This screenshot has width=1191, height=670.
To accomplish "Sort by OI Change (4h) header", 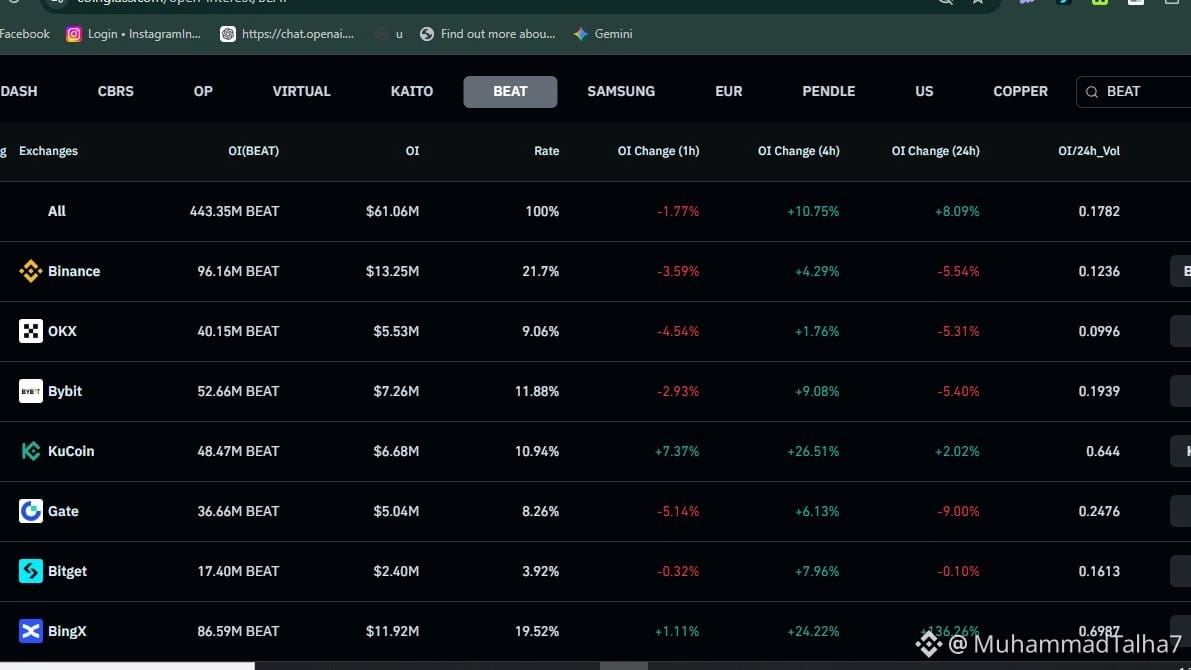I will (x=798, y=151).
